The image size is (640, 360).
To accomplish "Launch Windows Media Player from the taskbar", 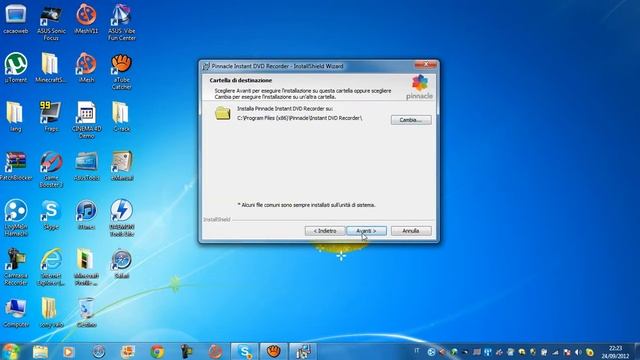I will [x=69, y=351].
